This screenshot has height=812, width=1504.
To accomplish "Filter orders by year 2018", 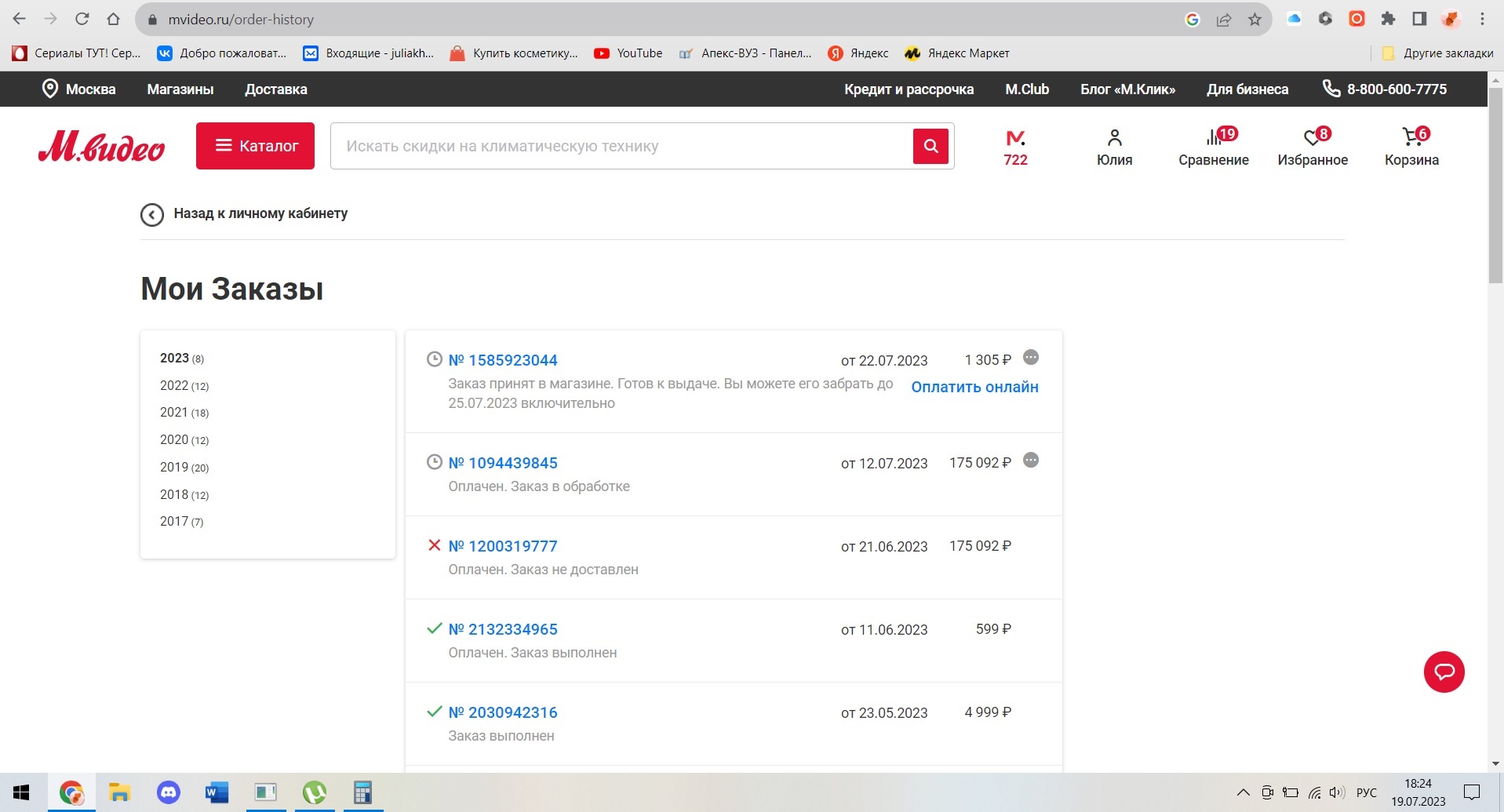I will [x=184, y=495].
